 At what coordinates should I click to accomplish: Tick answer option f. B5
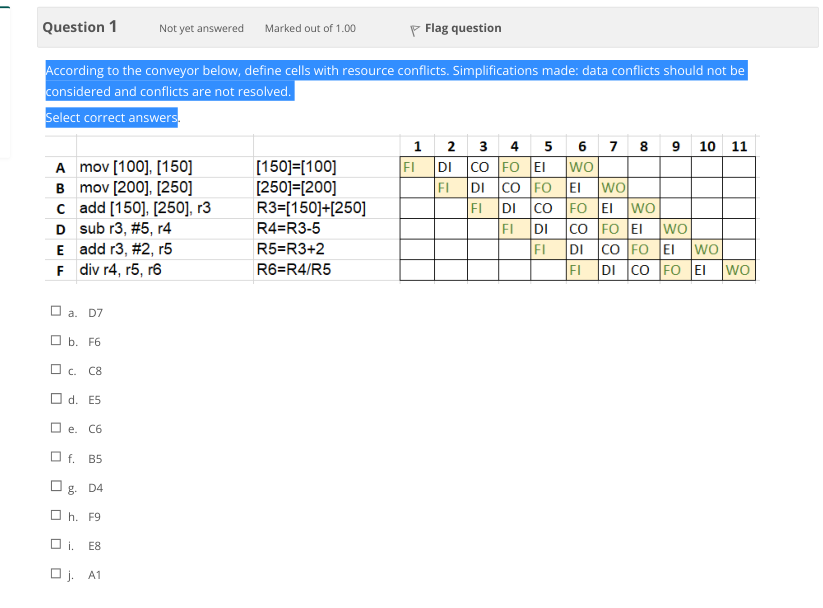tap(56, 455)
